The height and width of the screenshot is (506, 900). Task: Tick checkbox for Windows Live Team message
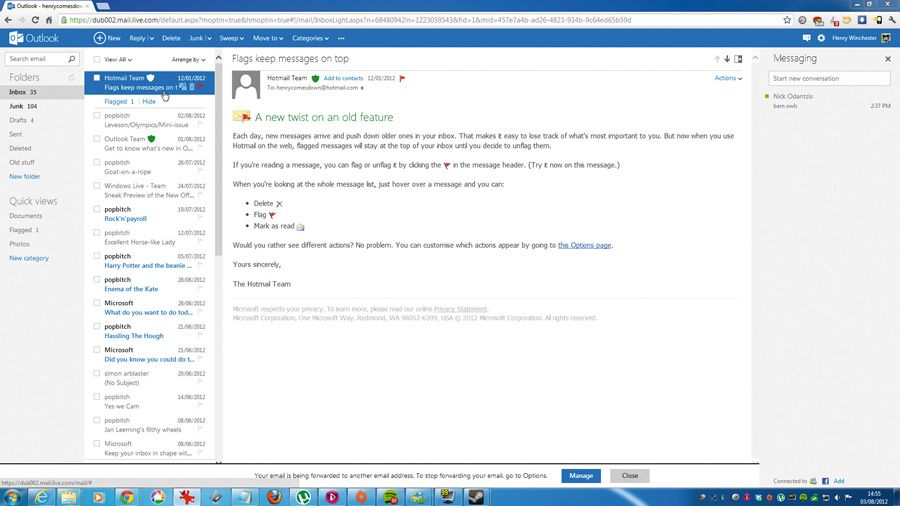coord(96,186)
